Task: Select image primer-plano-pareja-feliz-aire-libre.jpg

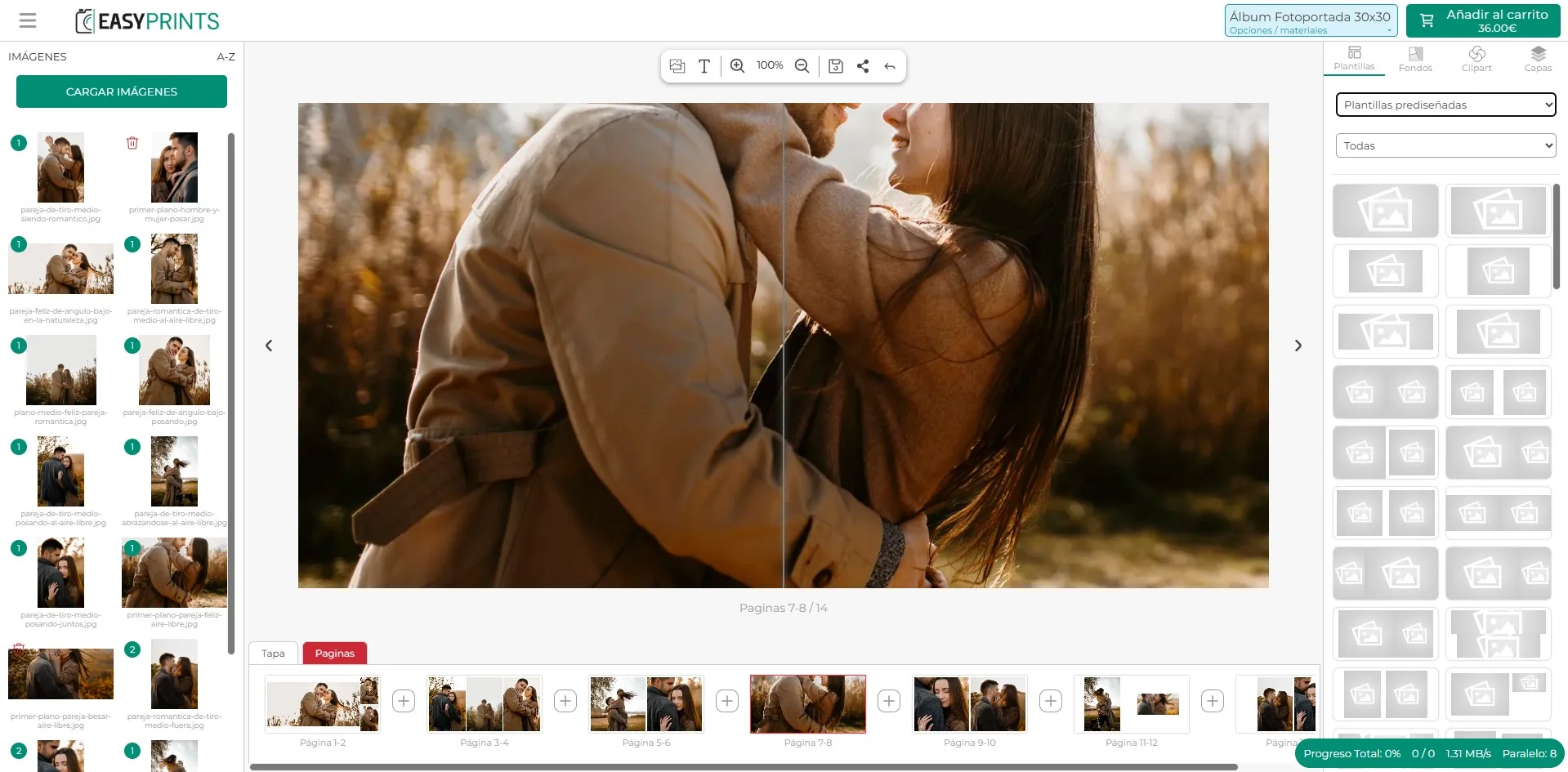Action: tap(174, 573)
